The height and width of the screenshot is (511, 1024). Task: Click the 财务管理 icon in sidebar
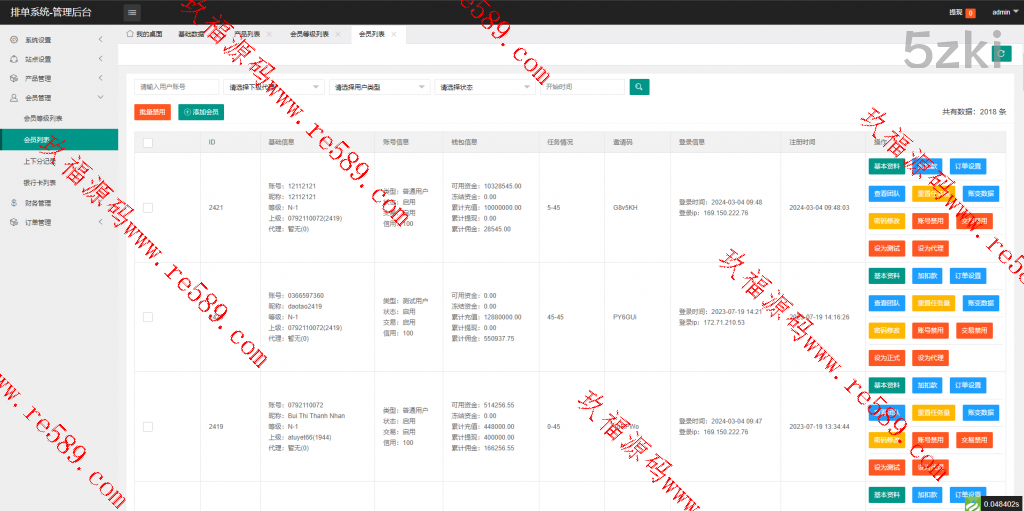point(13,202)
